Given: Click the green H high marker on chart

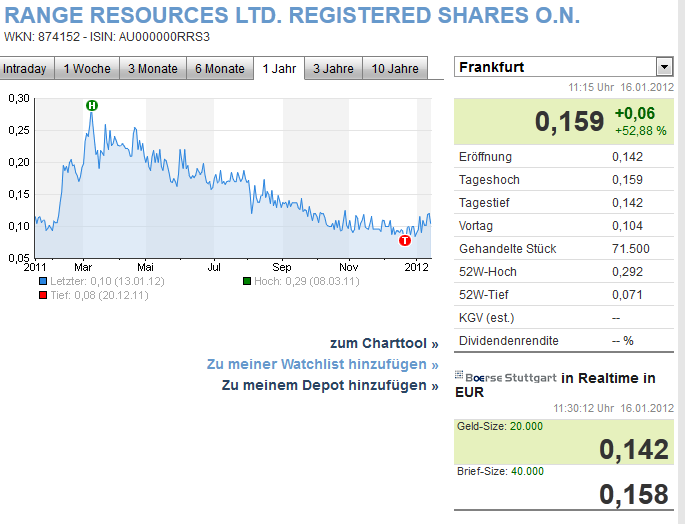Looking at the screenshot, I should point(92,105).
